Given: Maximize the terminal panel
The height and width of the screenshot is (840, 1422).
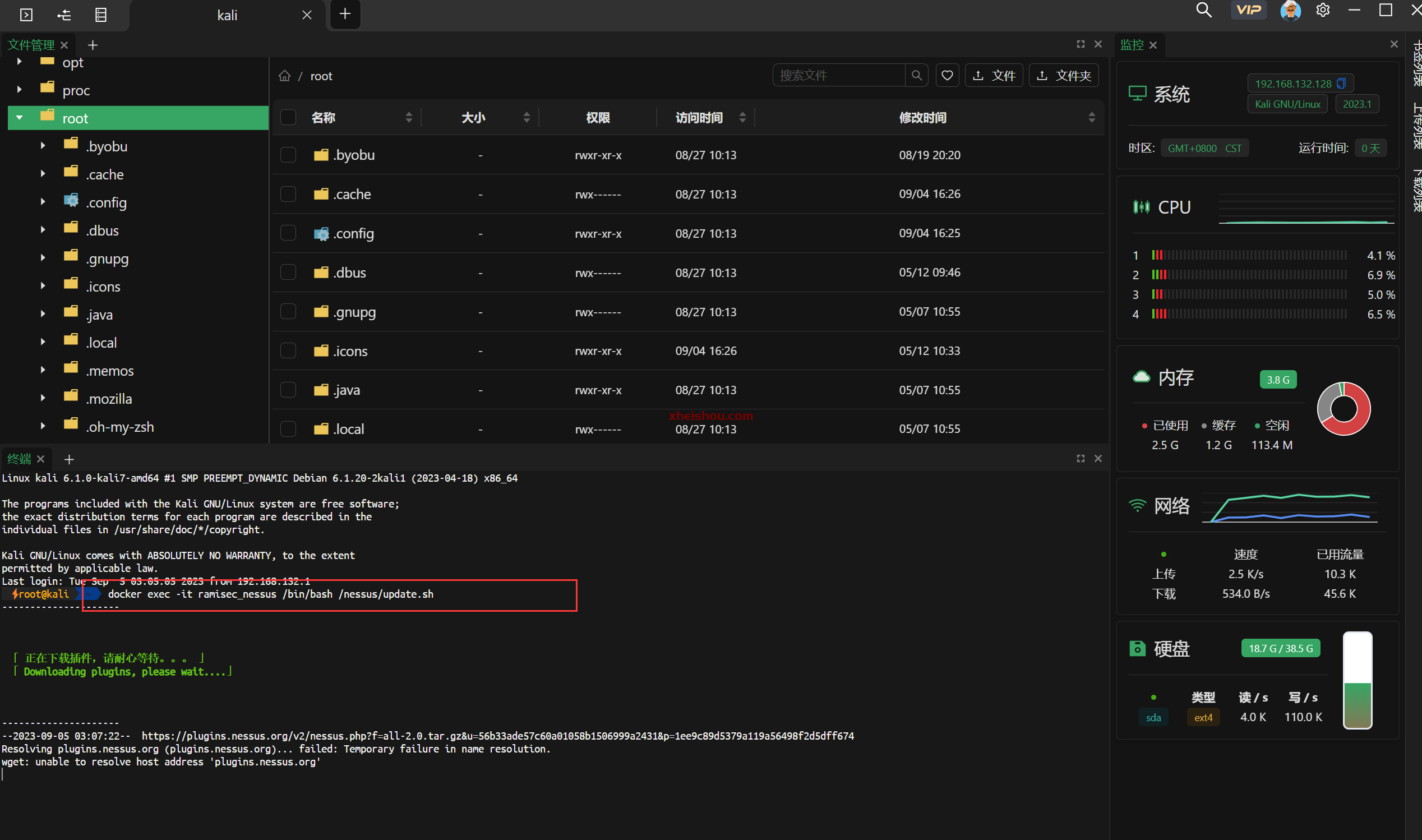Looking at the screenshot, I should 1080,459.
